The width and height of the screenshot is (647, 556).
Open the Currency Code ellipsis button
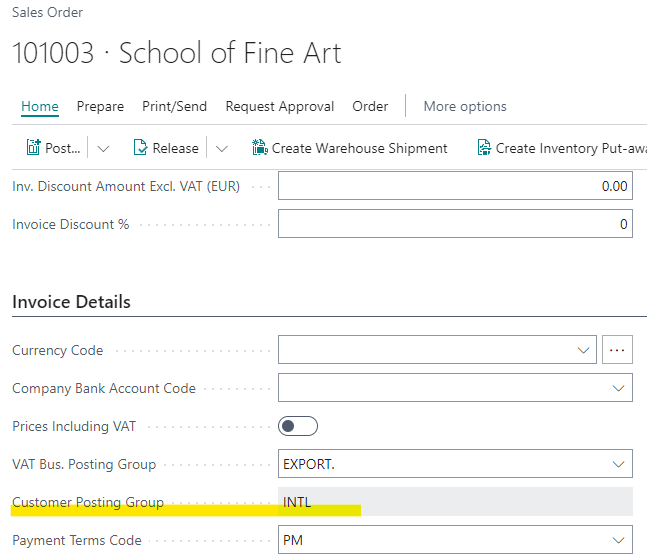[x=618, y=350]
